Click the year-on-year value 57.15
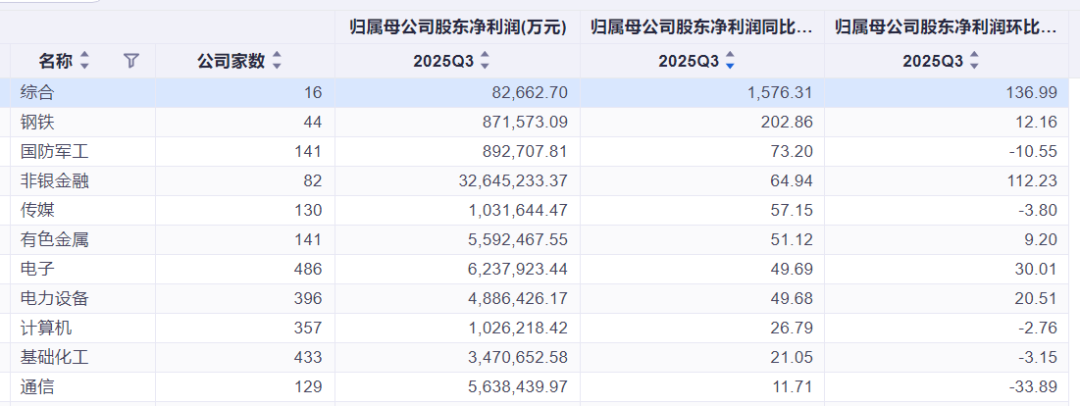This screenshot has height=406, width=1080. [793, 210]
